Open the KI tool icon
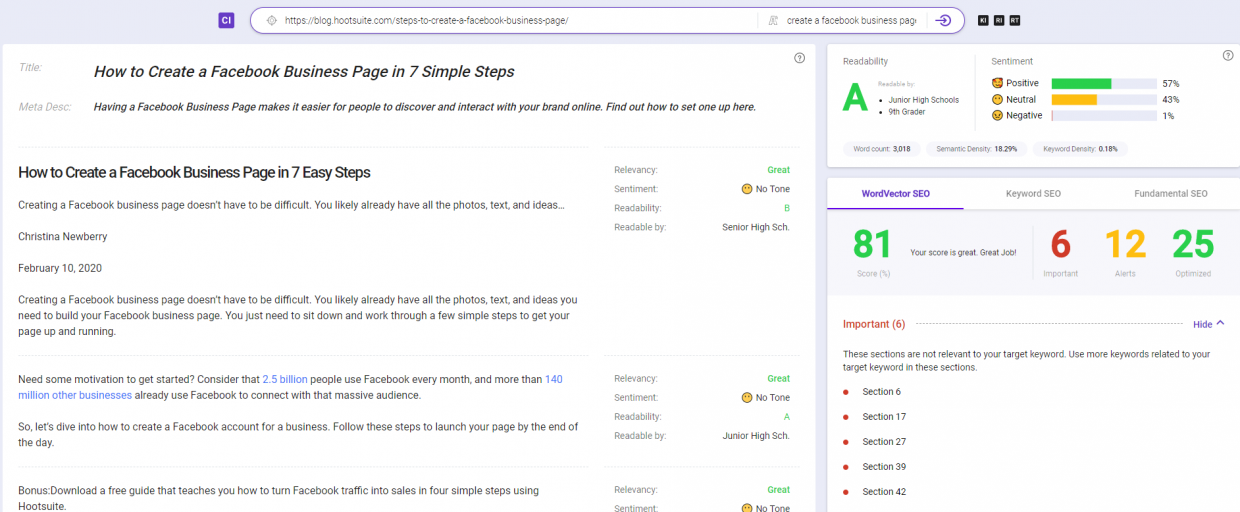The image size is (1240, 512). coord(983,20)
